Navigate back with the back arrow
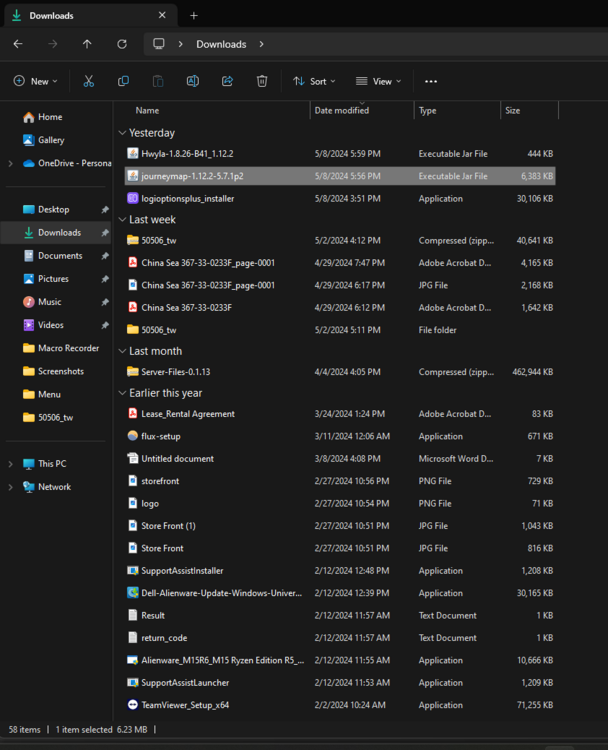This screenshot has height=750, width=608. click(x=18, y=44)
